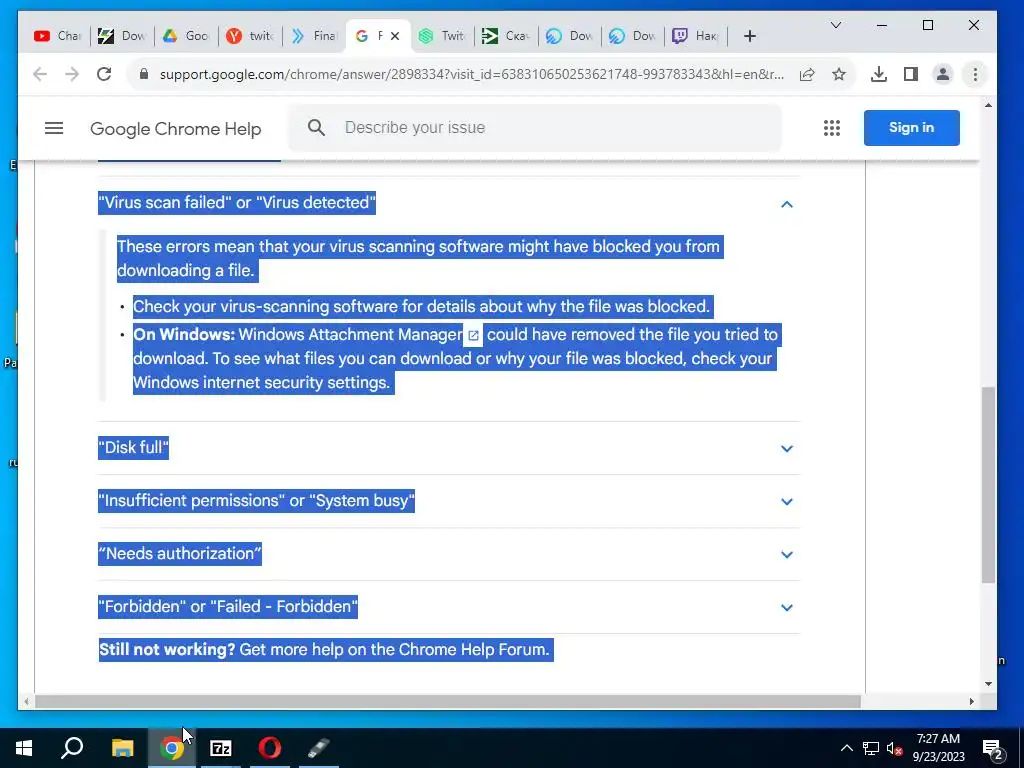Open the USB tool taskbar icon

tap(319, 748)
